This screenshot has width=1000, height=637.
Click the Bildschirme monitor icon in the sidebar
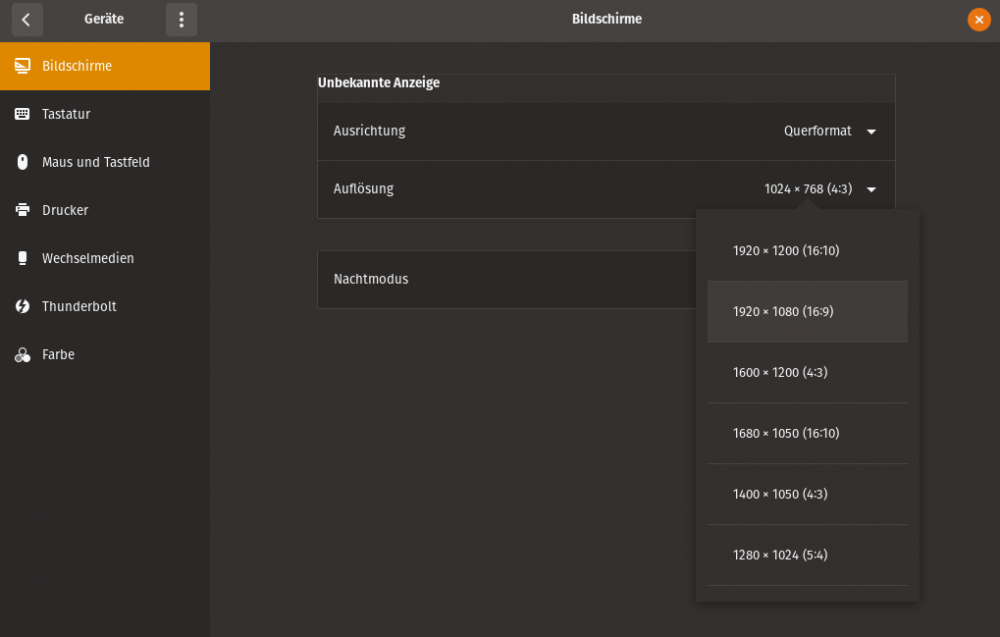click(22, 66)
